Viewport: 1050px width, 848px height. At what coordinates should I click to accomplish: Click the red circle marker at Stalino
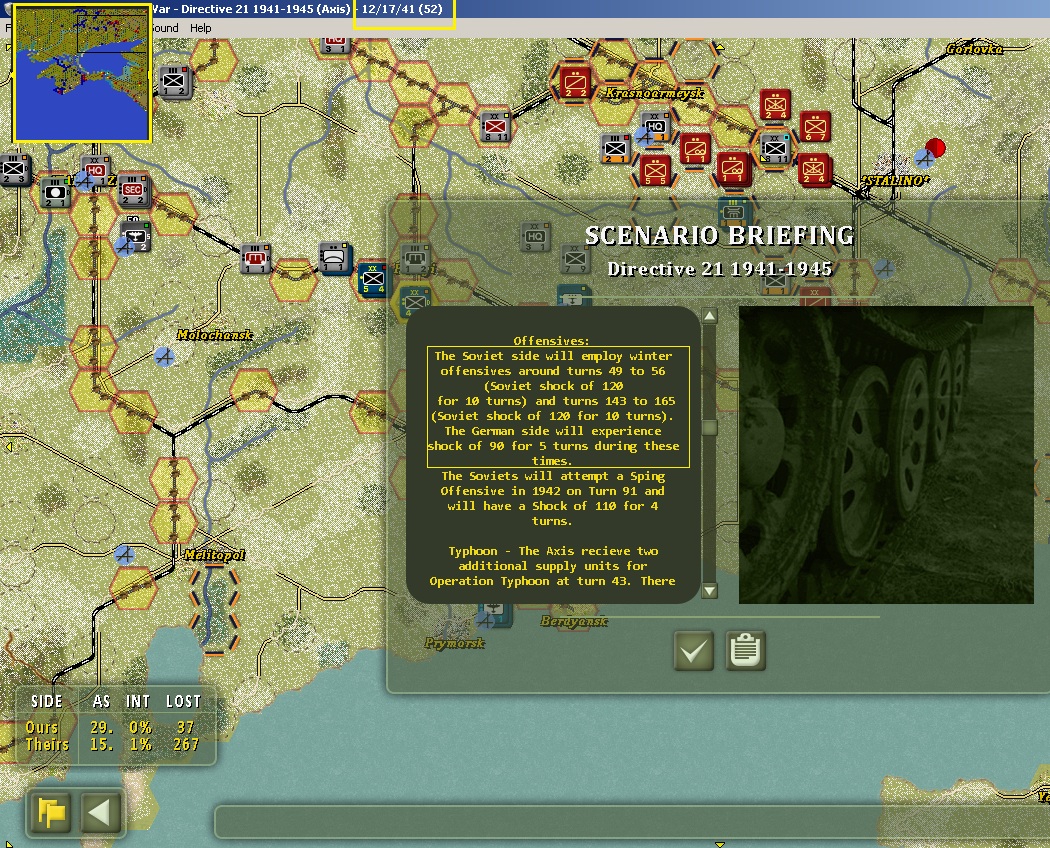click(x=935, y=147)
